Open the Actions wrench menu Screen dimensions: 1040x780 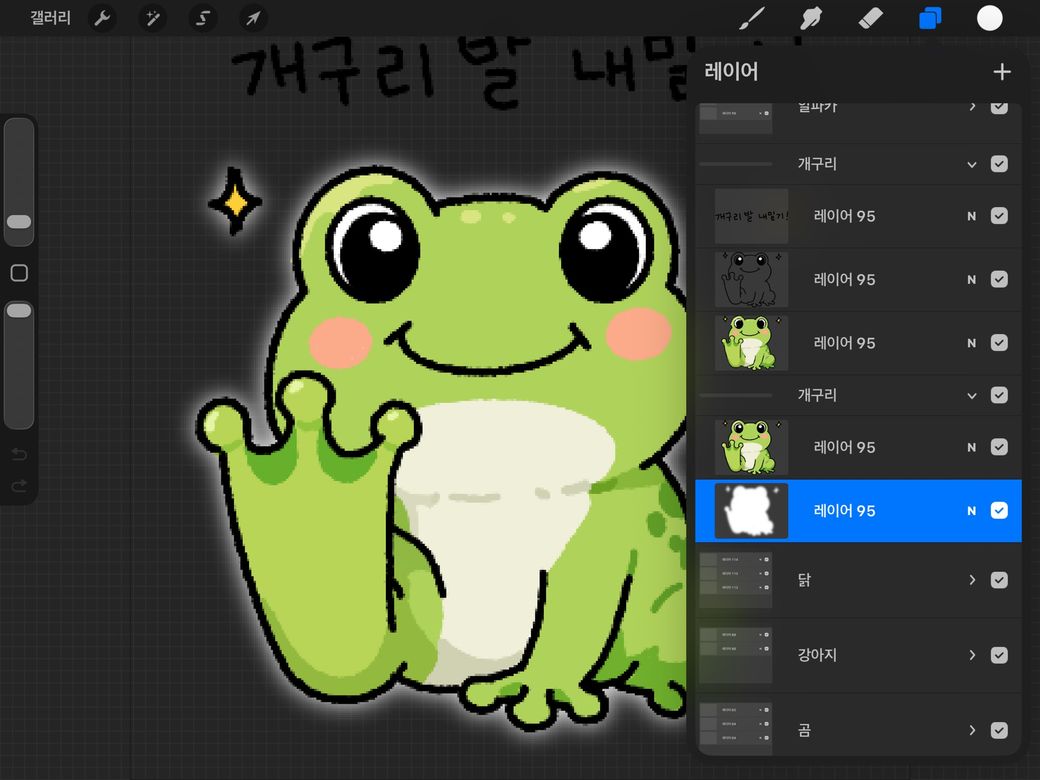click(x=101, y=18)
